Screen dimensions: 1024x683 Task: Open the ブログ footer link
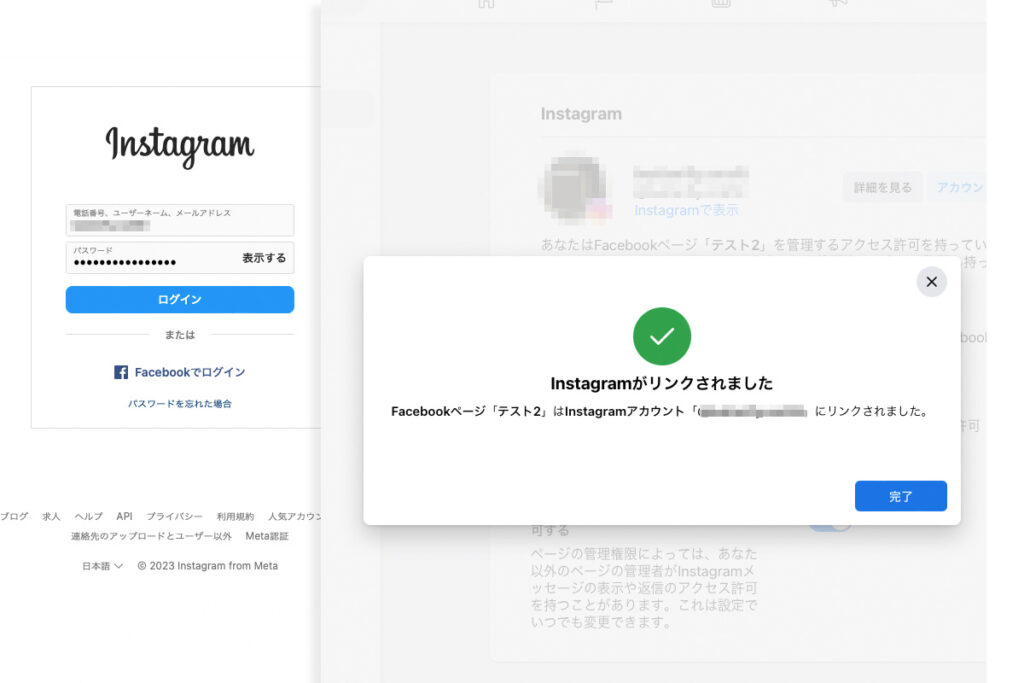(14, 516)
